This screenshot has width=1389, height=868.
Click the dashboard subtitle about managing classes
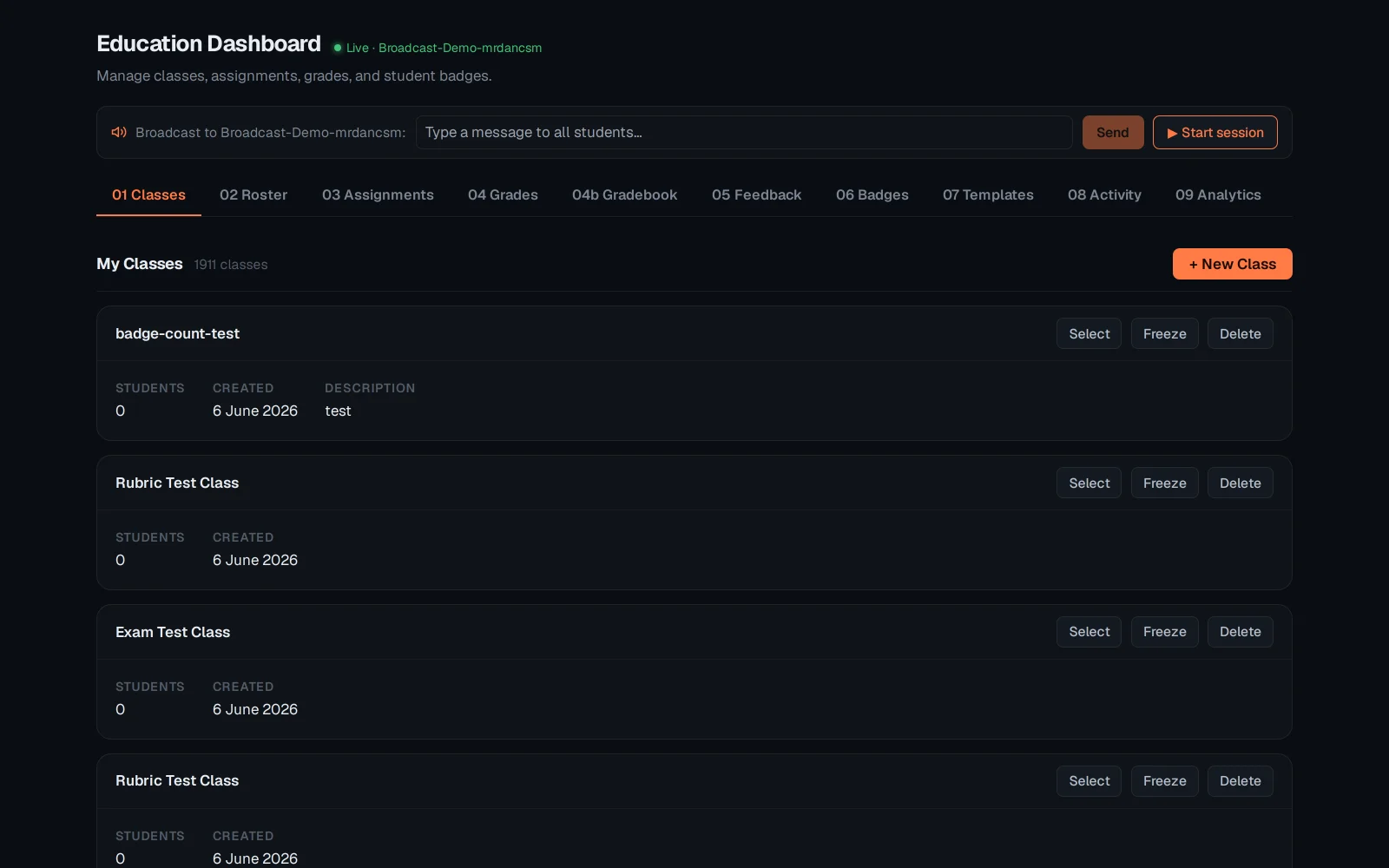(x=294, y=76)
